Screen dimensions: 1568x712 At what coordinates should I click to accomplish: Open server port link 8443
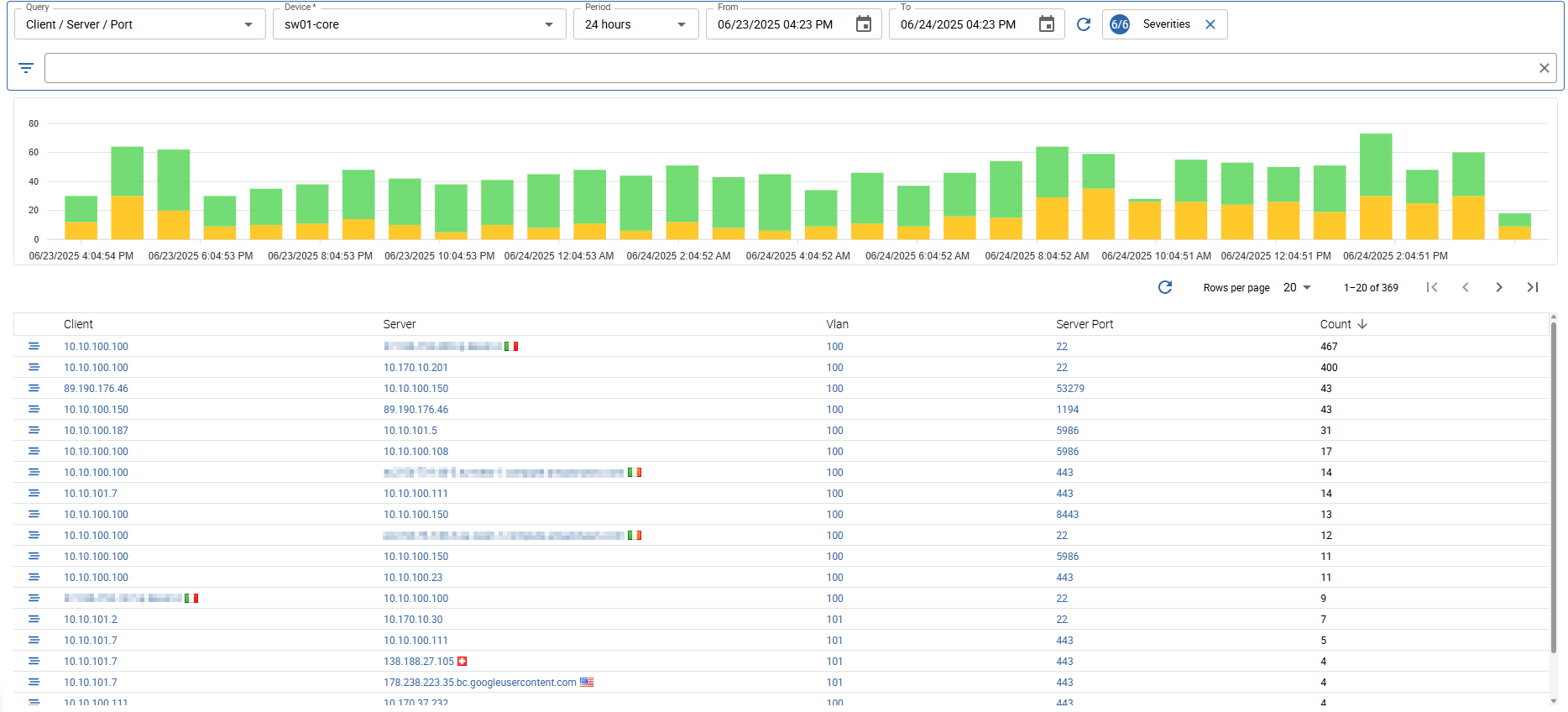(1068, 514)
